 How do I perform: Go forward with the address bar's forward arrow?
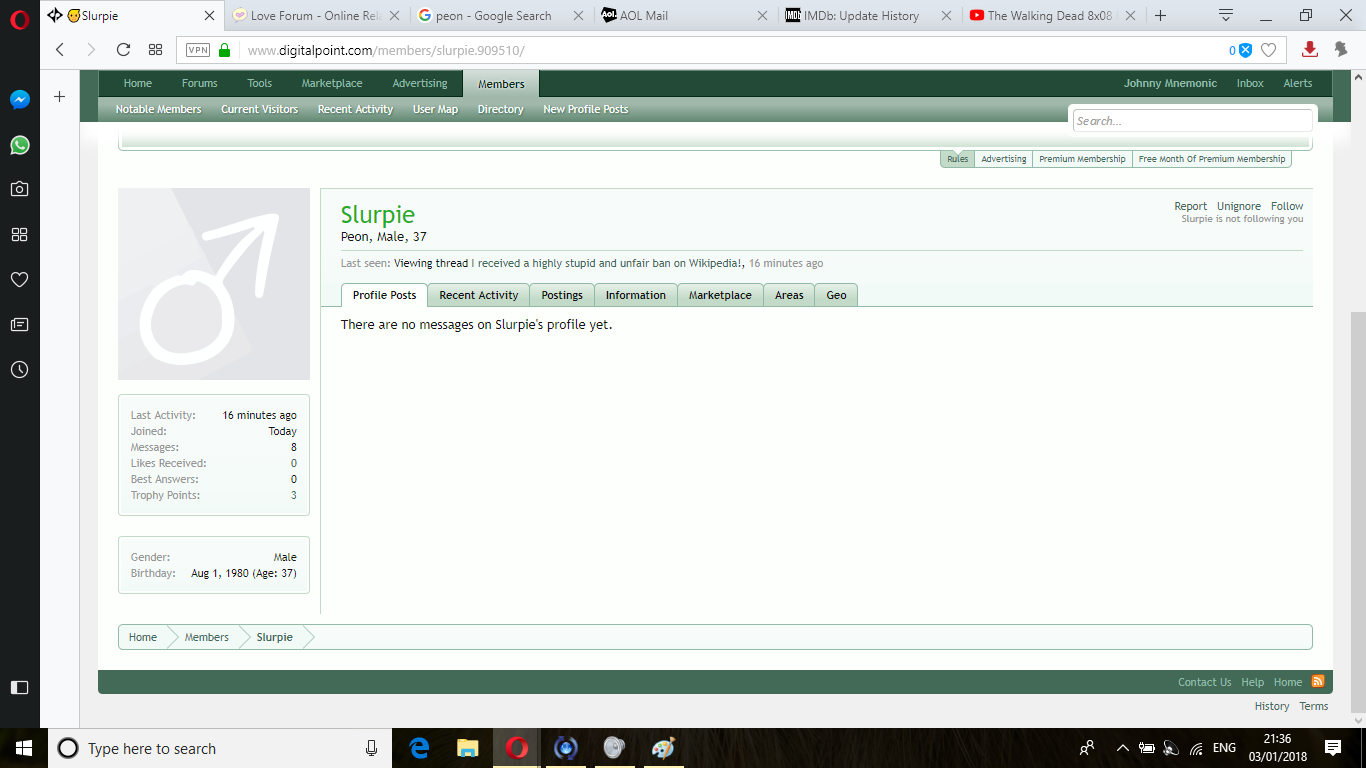pos(91,50)
